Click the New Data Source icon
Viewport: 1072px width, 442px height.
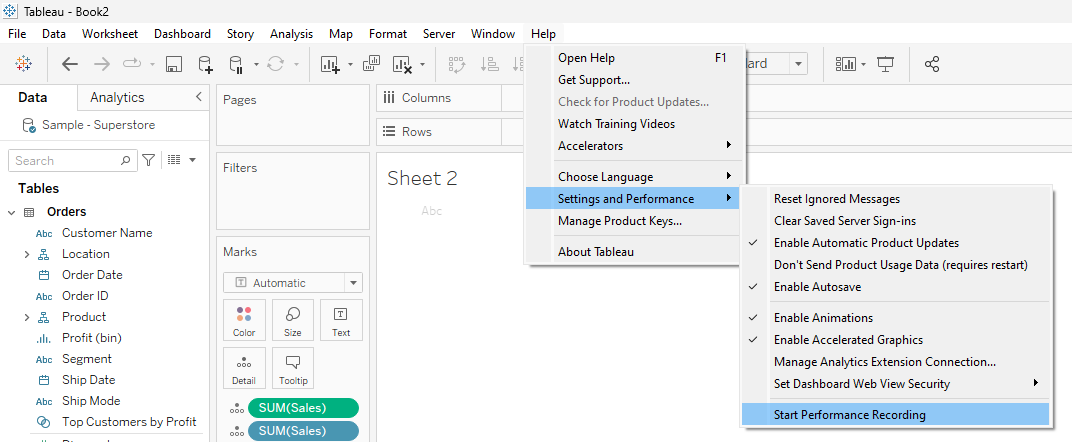point(205,64)
